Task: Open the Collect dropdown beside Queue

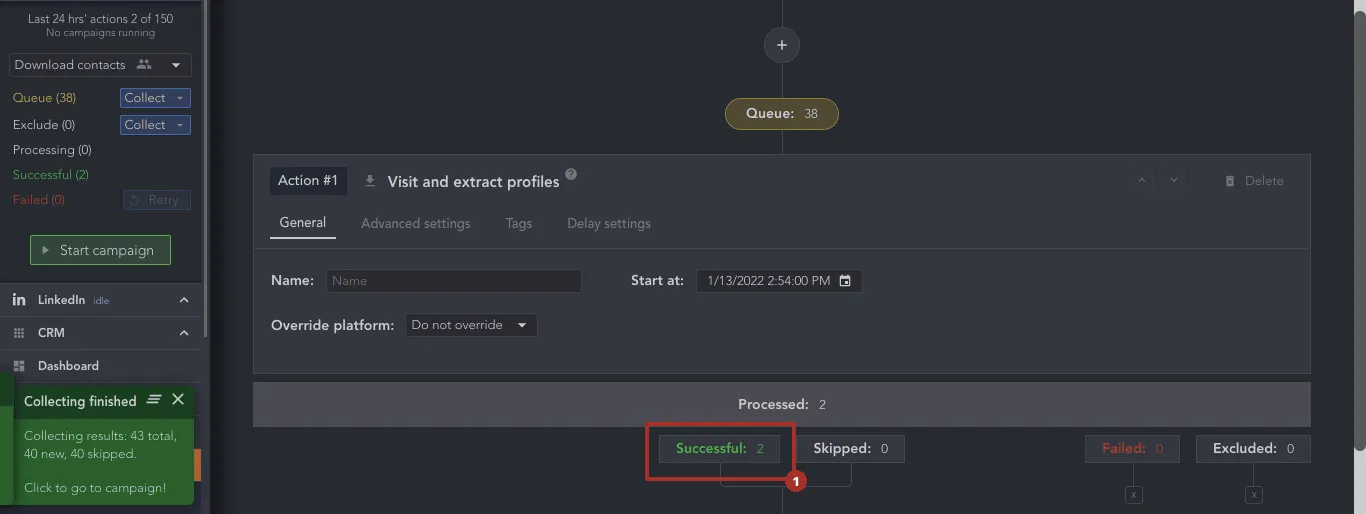Action: coord(155,98)
